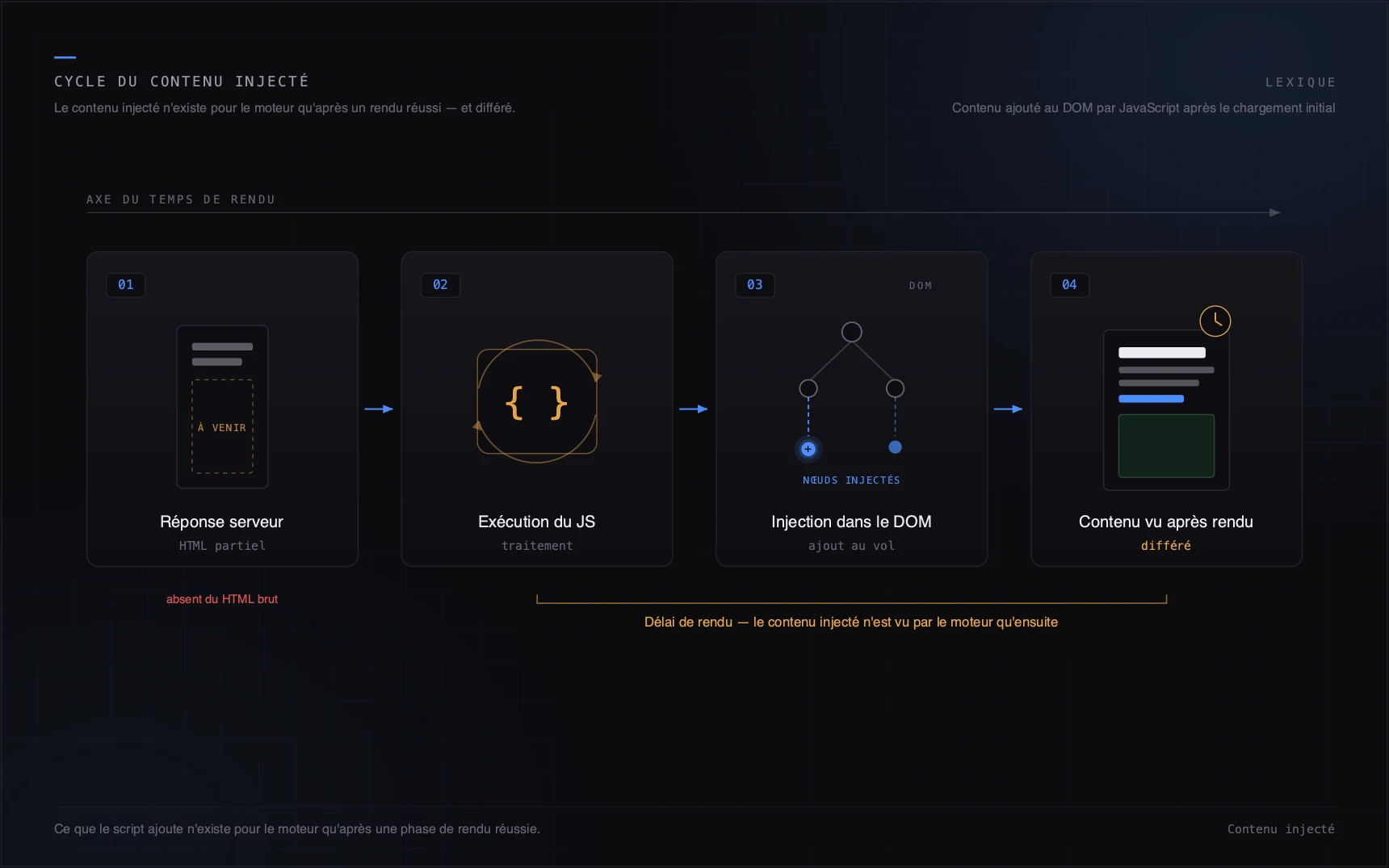Select the 04 step badge

1069,285
